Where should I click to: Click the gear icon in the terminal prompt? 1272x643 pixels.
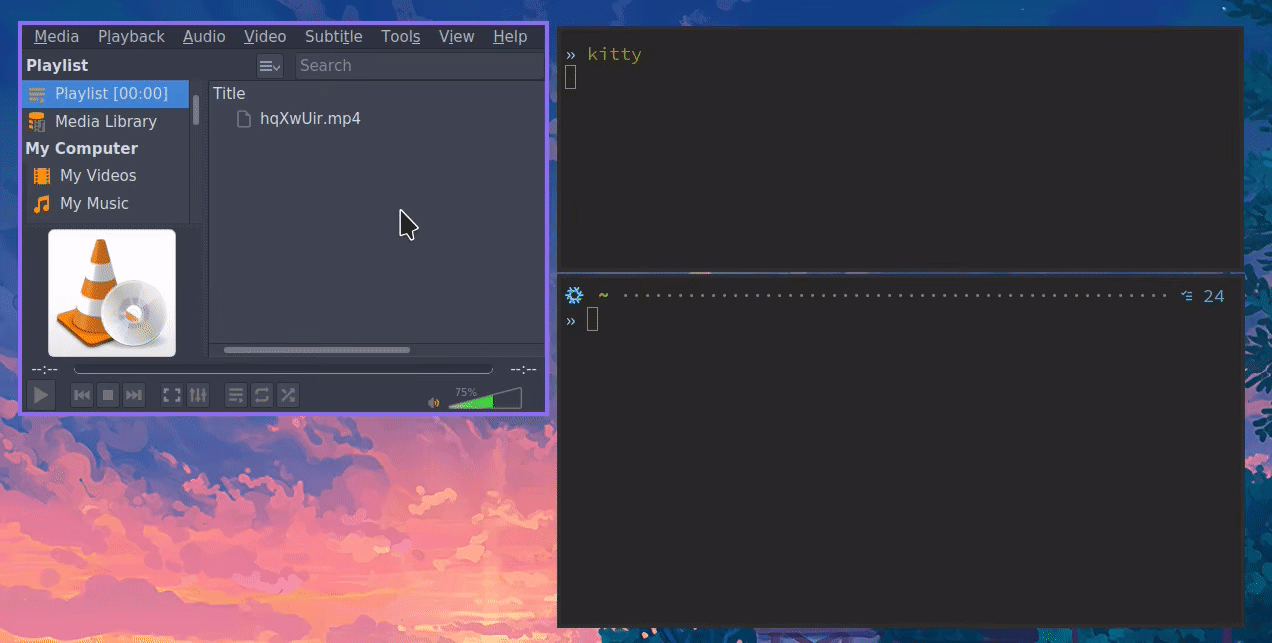[574, 296]
